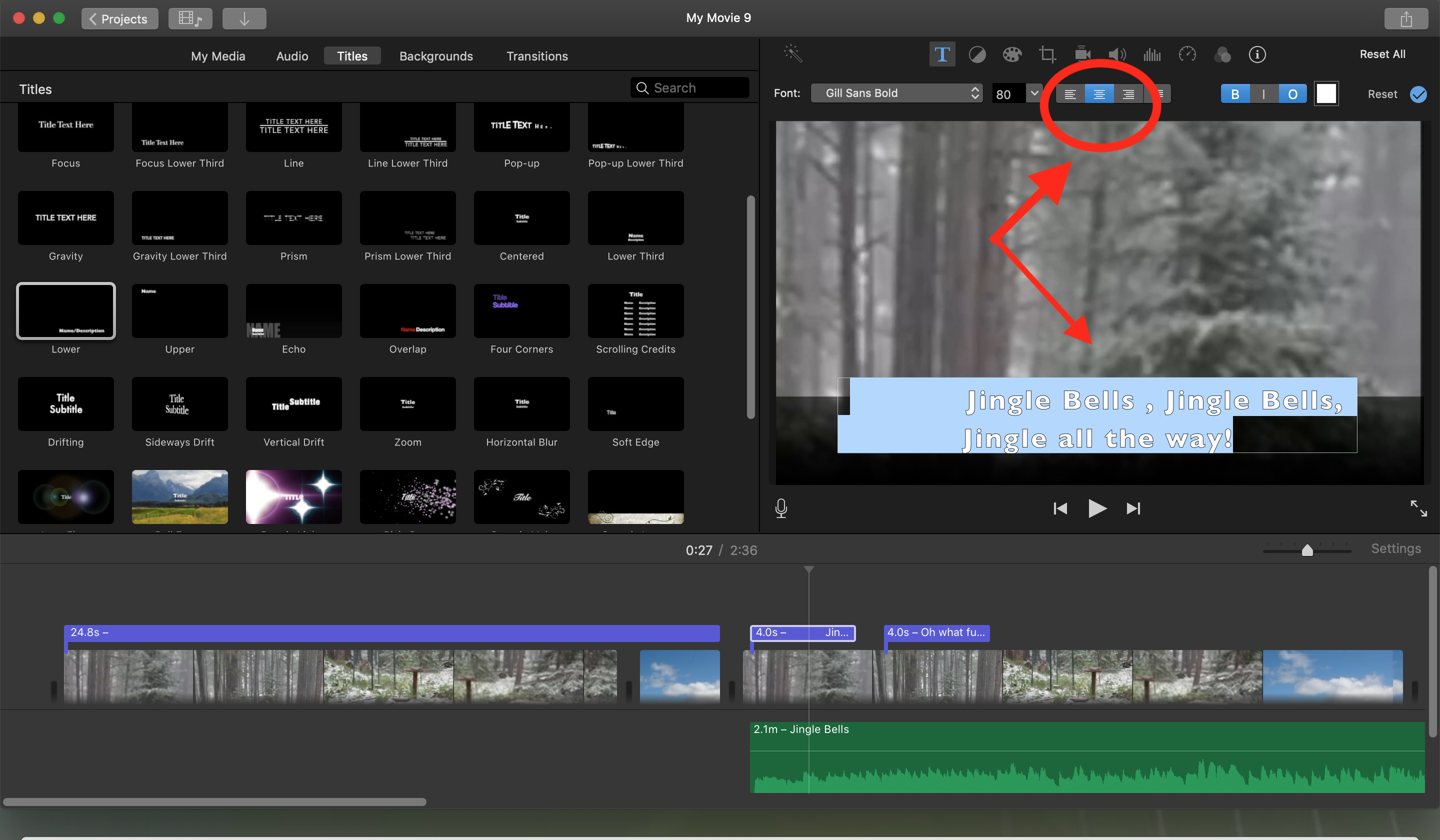Click the Reset All button
Screen dimensions: 1440x840
click(x=1381, y=54)
